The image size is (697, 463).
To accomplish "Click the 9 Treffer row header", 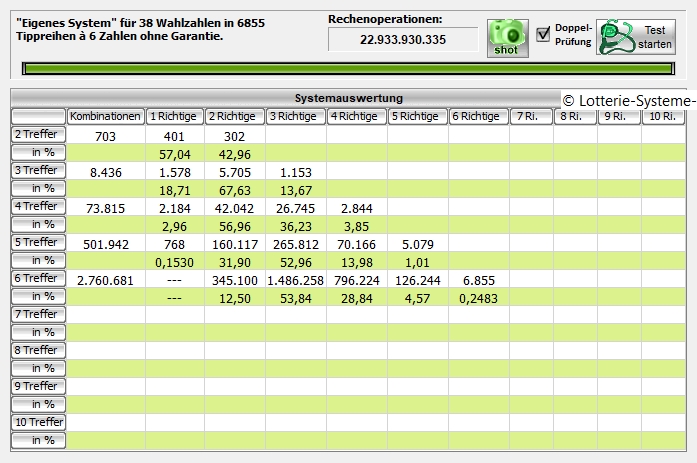I will click(x=38, y=386).
